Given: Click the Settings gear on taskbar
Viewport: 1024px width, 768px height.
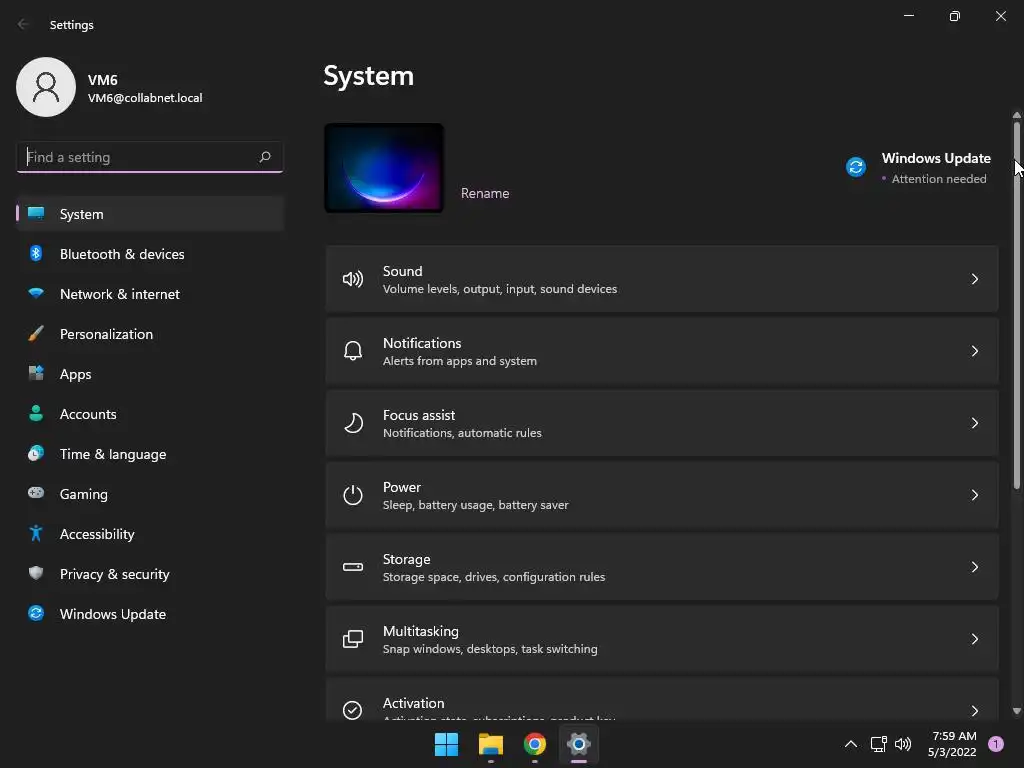Looking at the screenshot, I should click(x=579, y=744).
